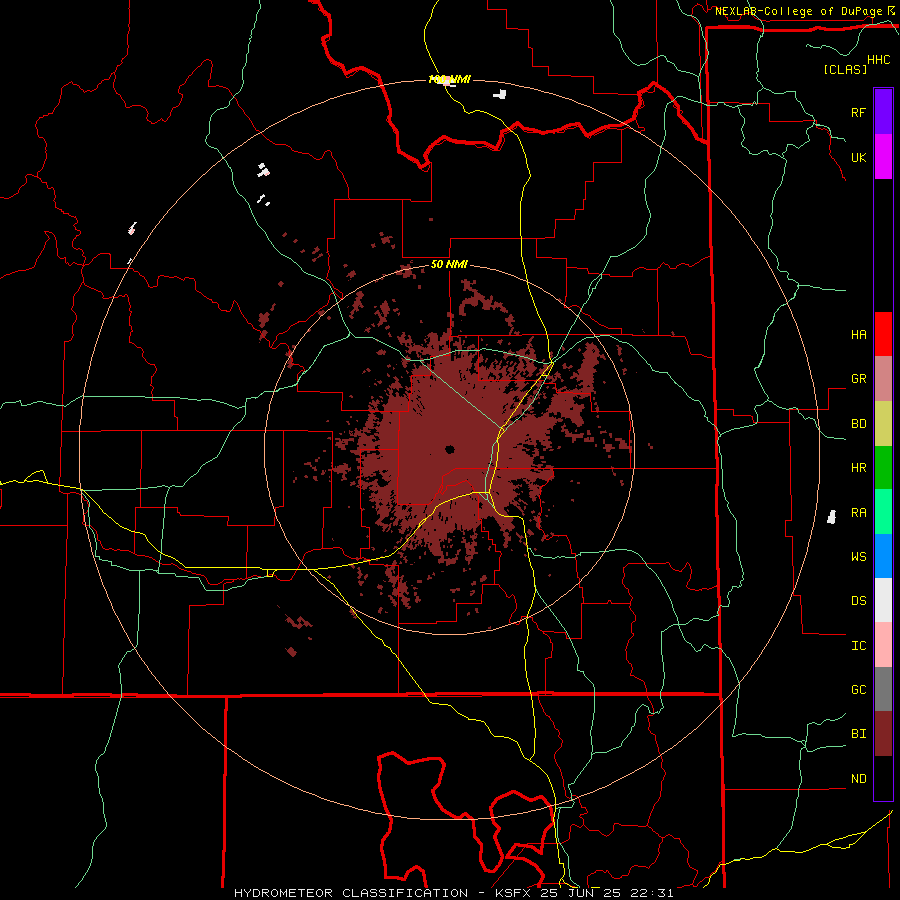Click the WS legend label

(x=858, y=556)
